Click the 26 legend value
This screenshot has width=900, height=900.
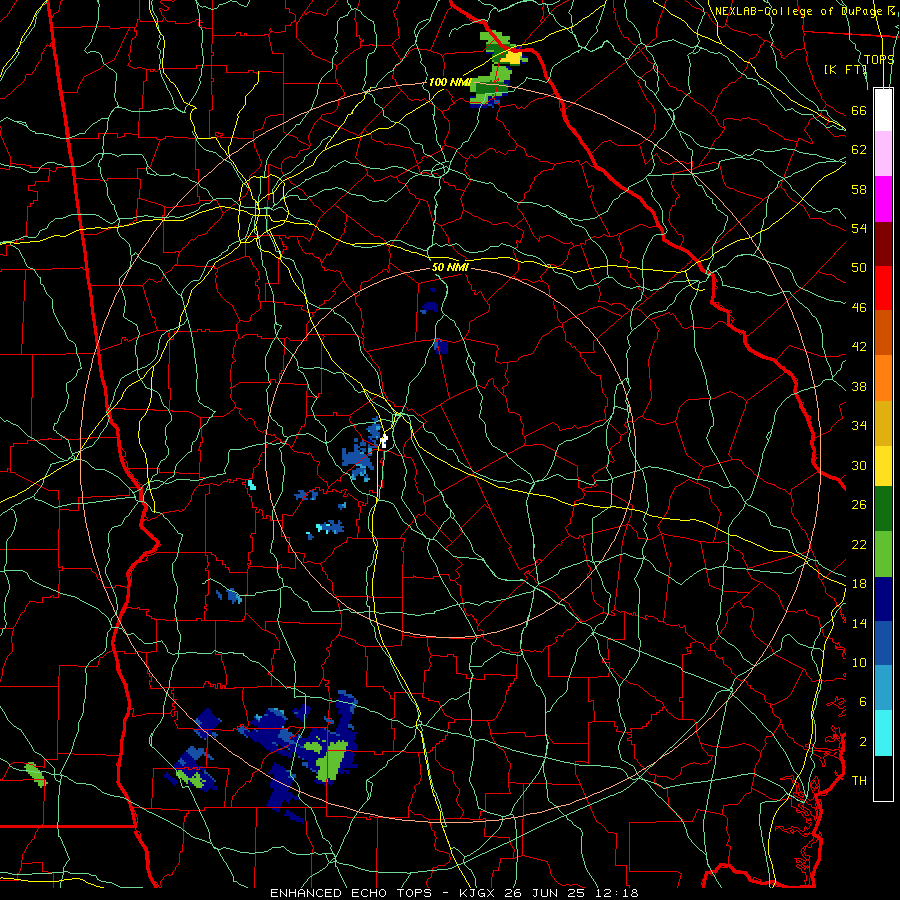pos(859,505)
